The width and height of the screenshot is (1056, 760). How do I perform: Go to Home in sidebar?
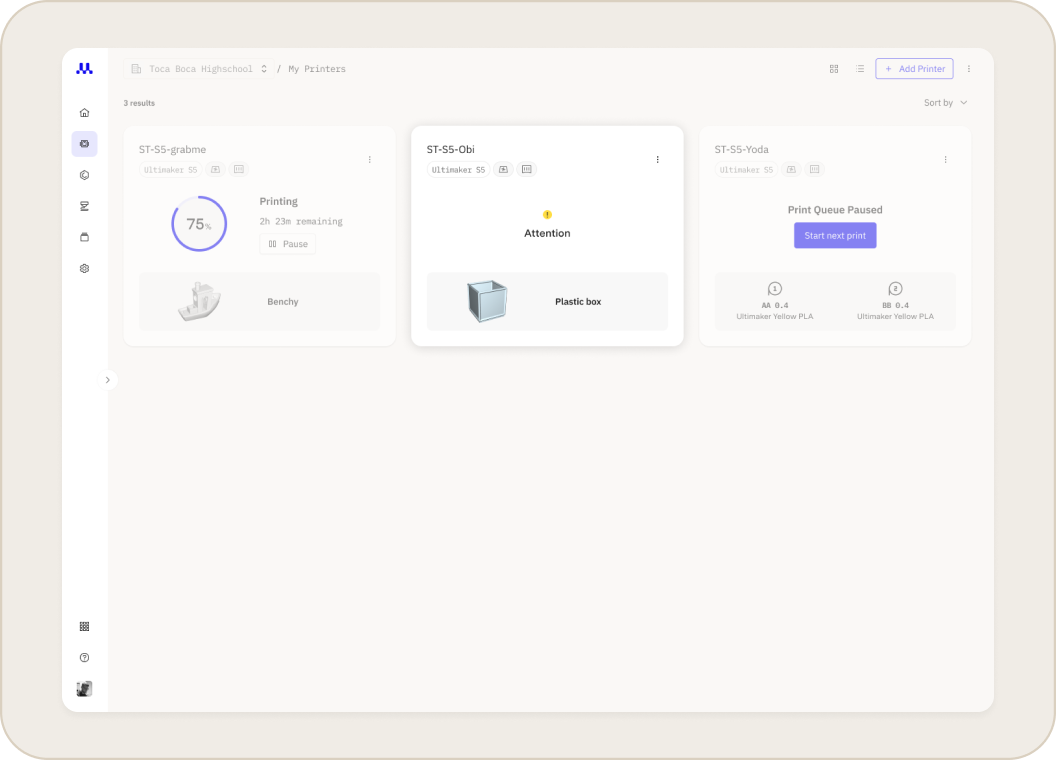coord(84,113)
